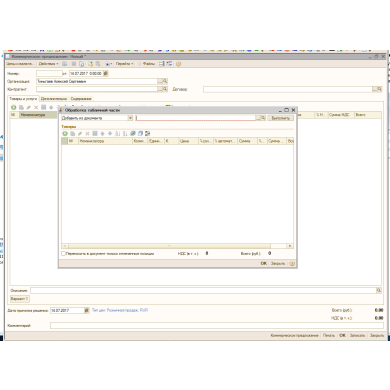Click the magnifier icon beside the dialog document field
This screenshot has width=390, height=390.
tap(263, 118)
